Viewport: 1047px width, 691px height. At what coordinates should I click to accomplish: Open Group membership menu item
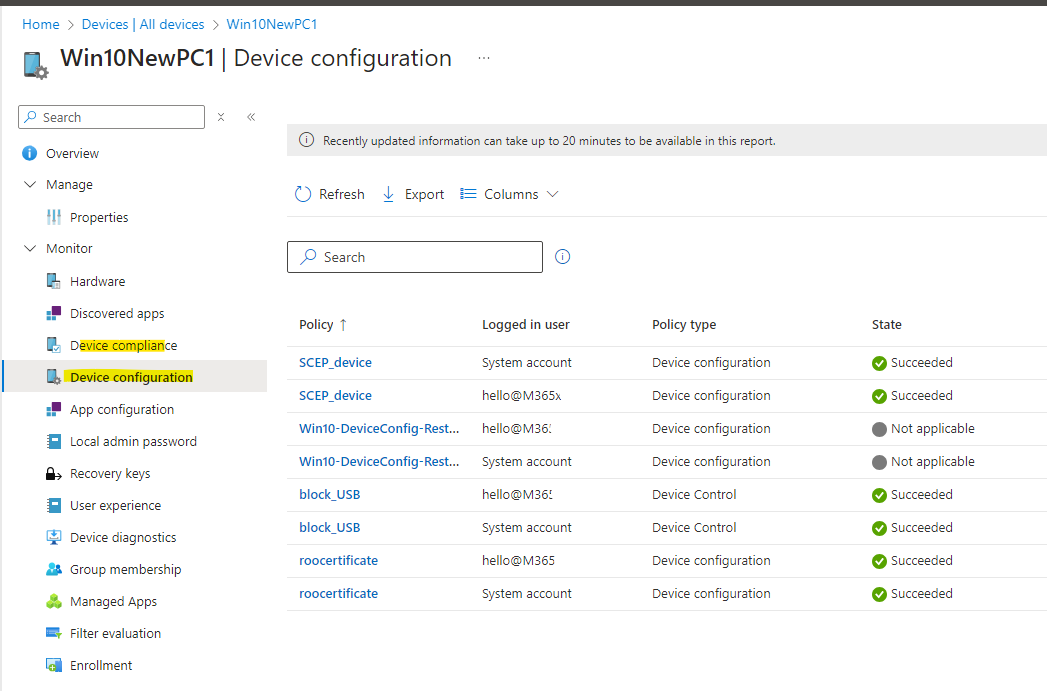coord(126,569)
